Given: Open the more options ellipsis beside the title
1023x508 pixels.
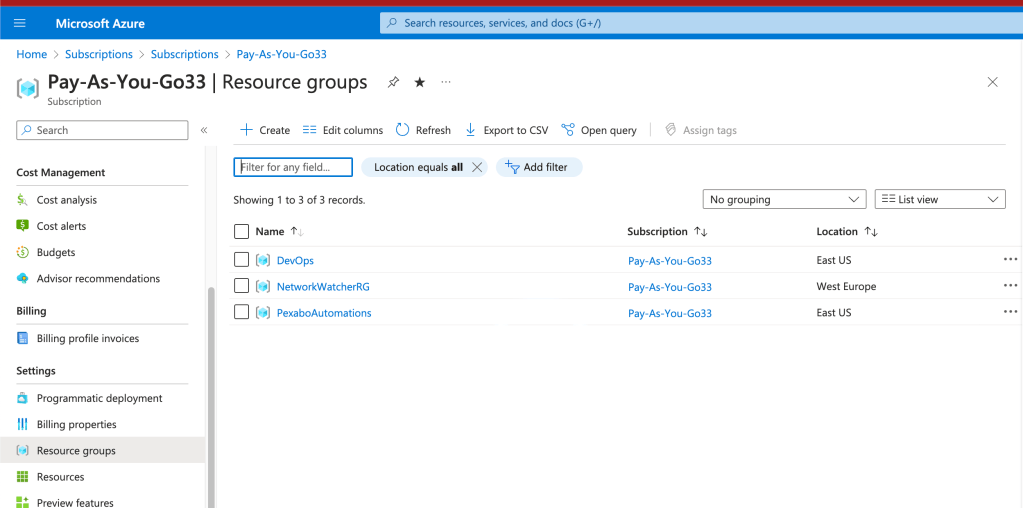Looking at the screenshot, I should pyautogui.click(x=446, y=82).
